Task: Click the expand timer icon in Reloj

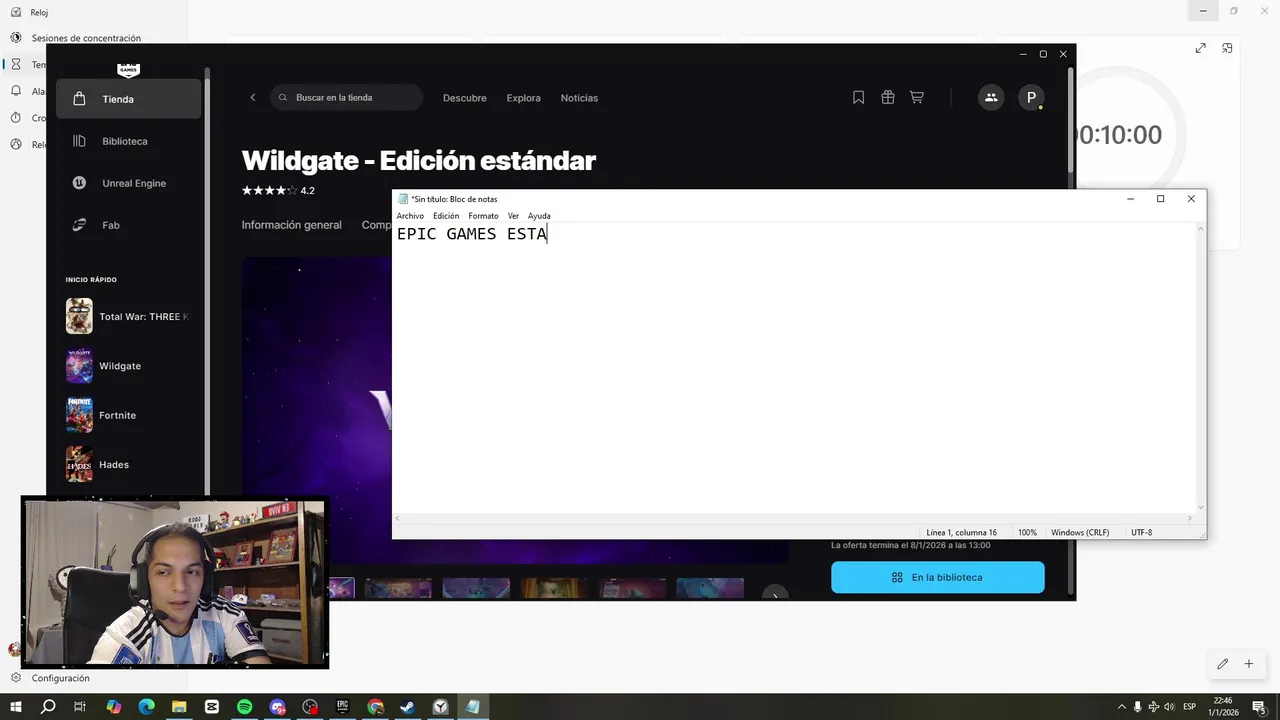Action: (1200, 48)
